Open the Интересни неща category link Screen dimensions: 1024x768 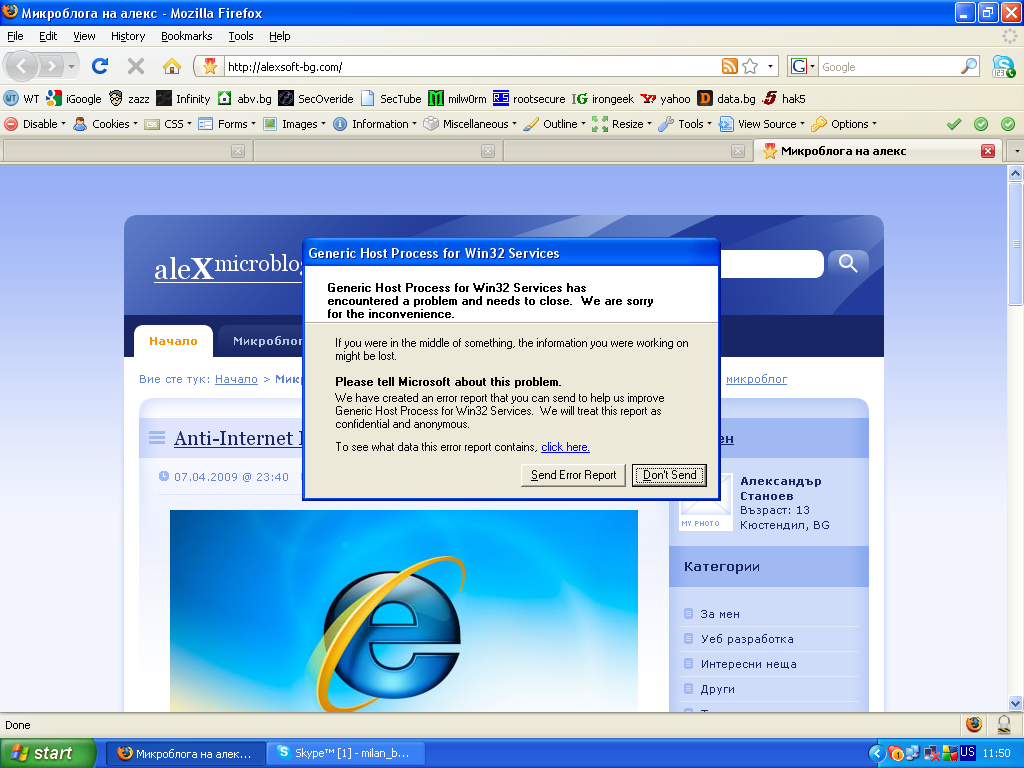pyautogui.click(x=748, y=664)
